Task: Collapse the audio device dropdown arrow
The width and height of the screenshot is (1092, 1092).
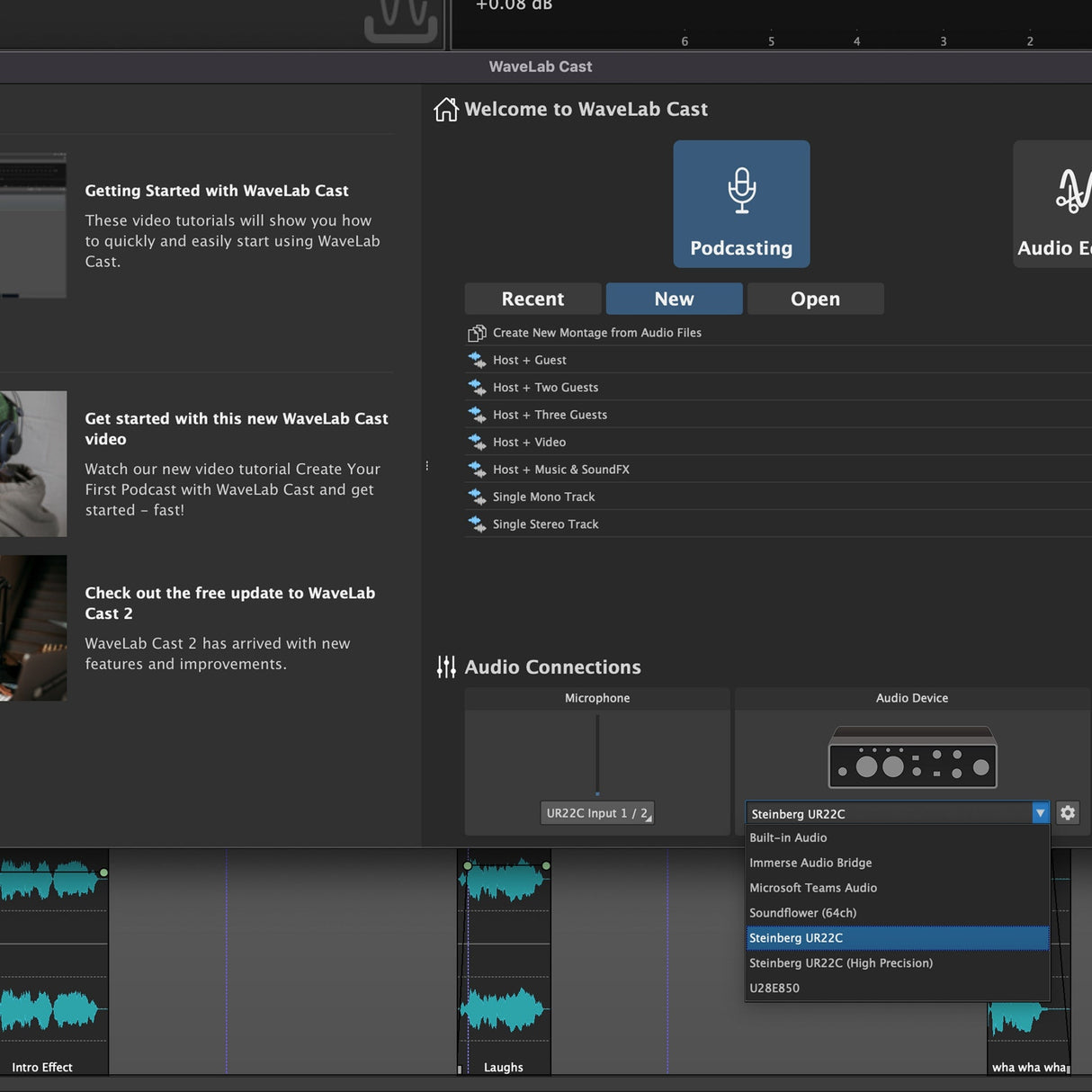Action: click(x=1040, y=813)
